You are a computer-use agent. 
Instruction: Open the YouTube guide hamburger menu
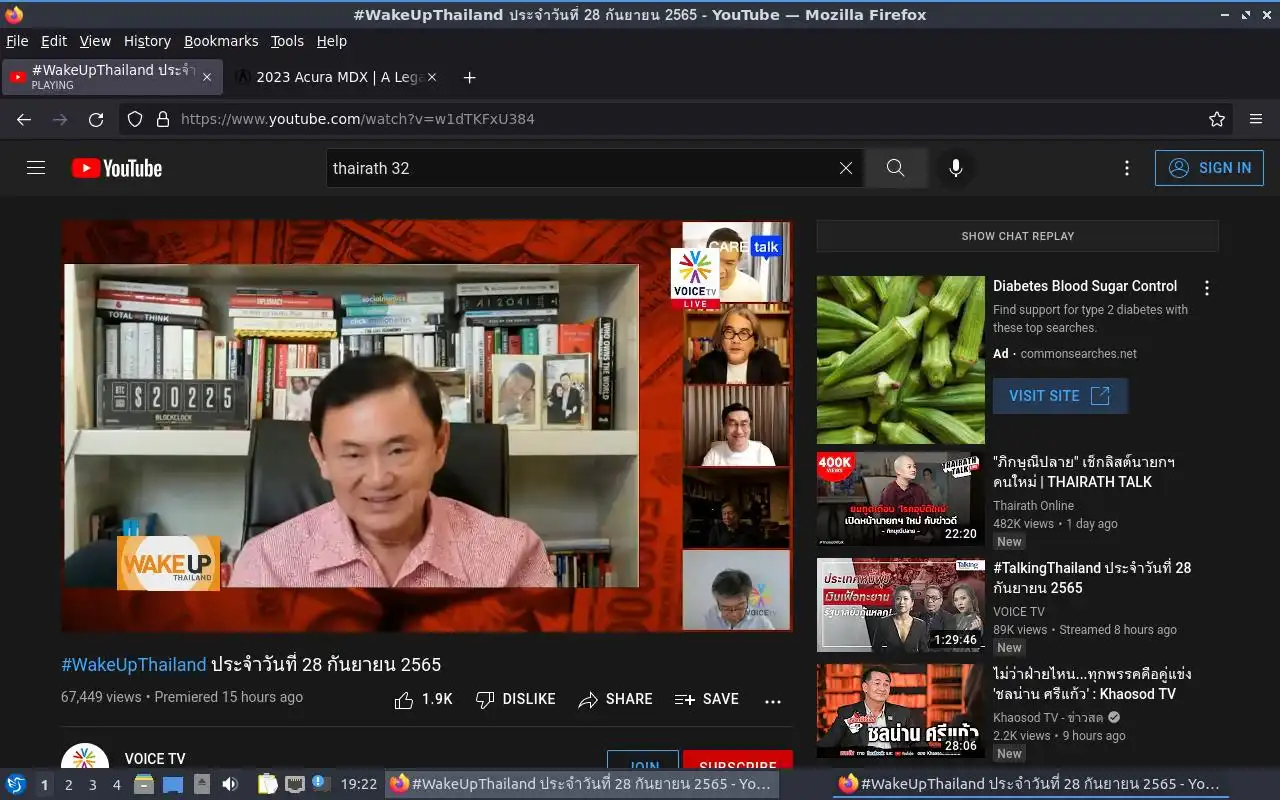pyautogui.click(x=36, y=168)
